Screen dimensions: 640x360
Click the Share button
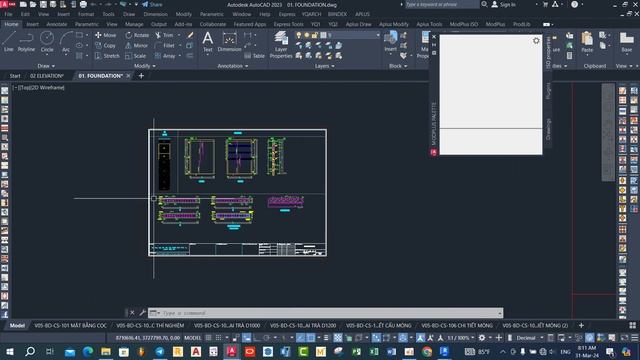152,4
